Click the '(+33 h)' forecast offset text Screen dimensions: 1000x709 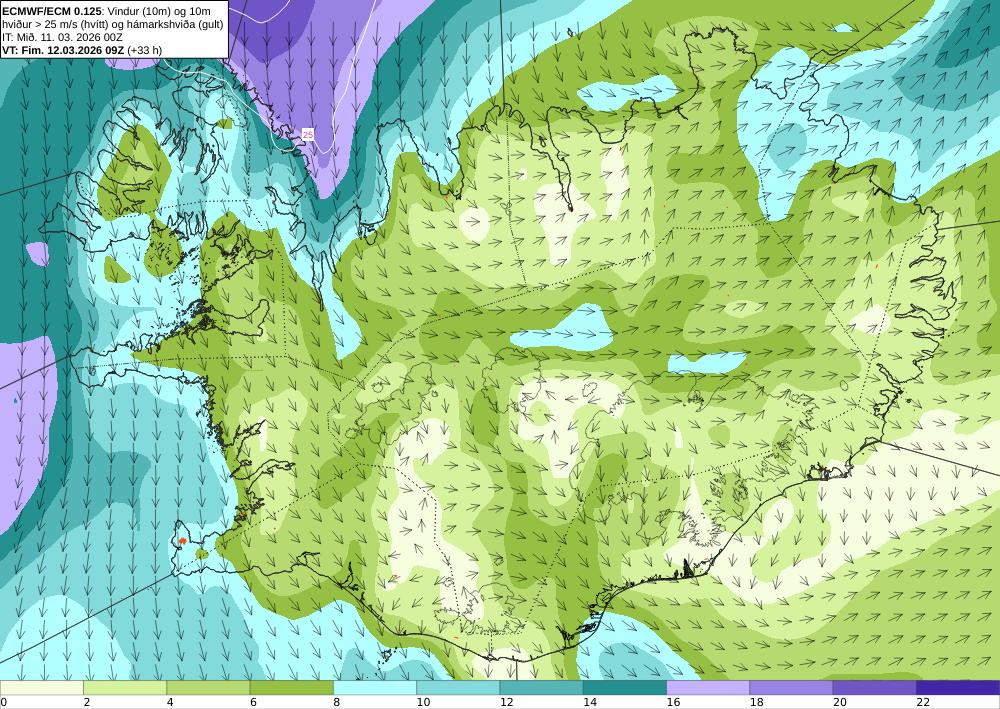click(x=145, y=50)
